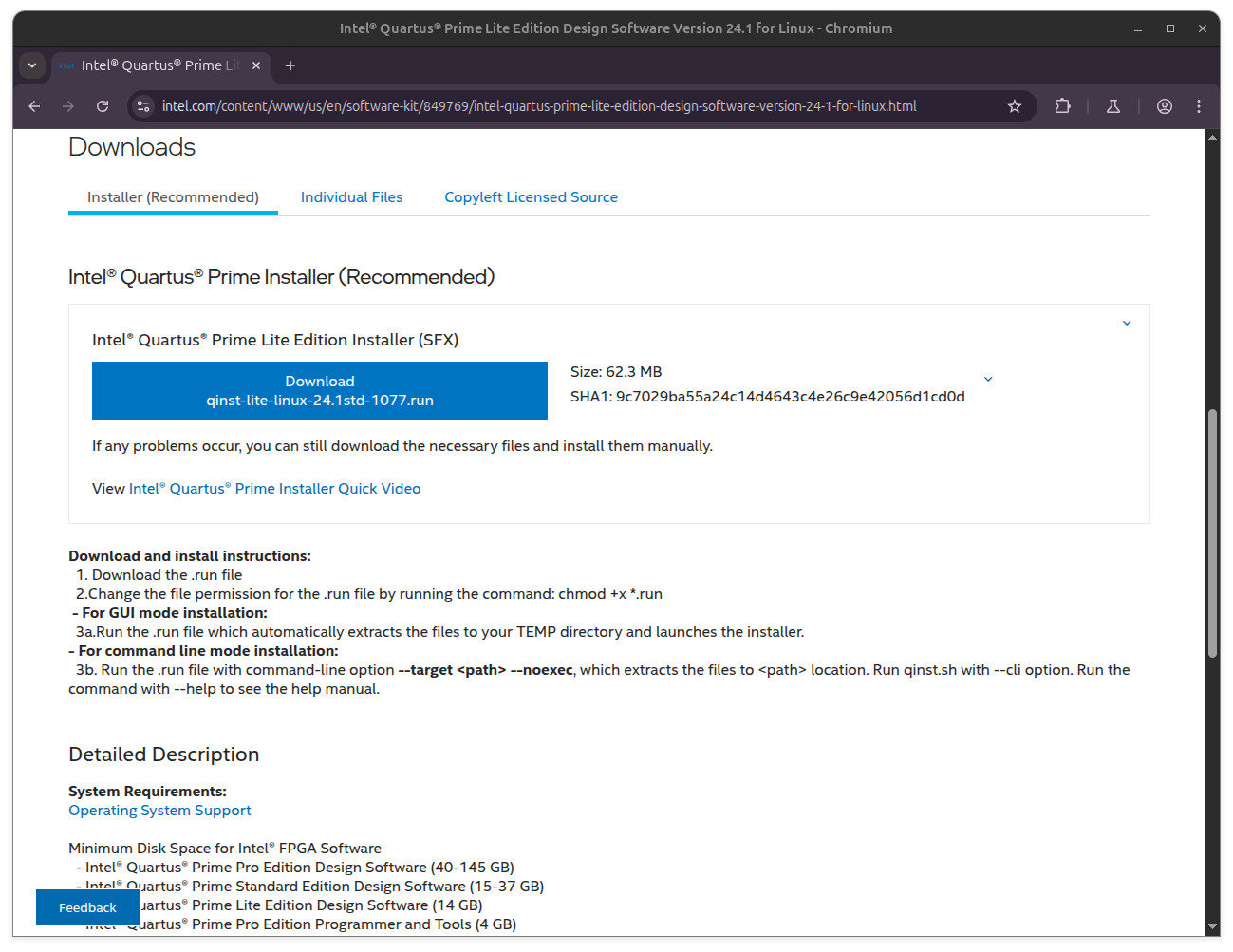Select the Installer (Recommended) tab
This screenshot has width=1233, height=952.
pos(173,197)
